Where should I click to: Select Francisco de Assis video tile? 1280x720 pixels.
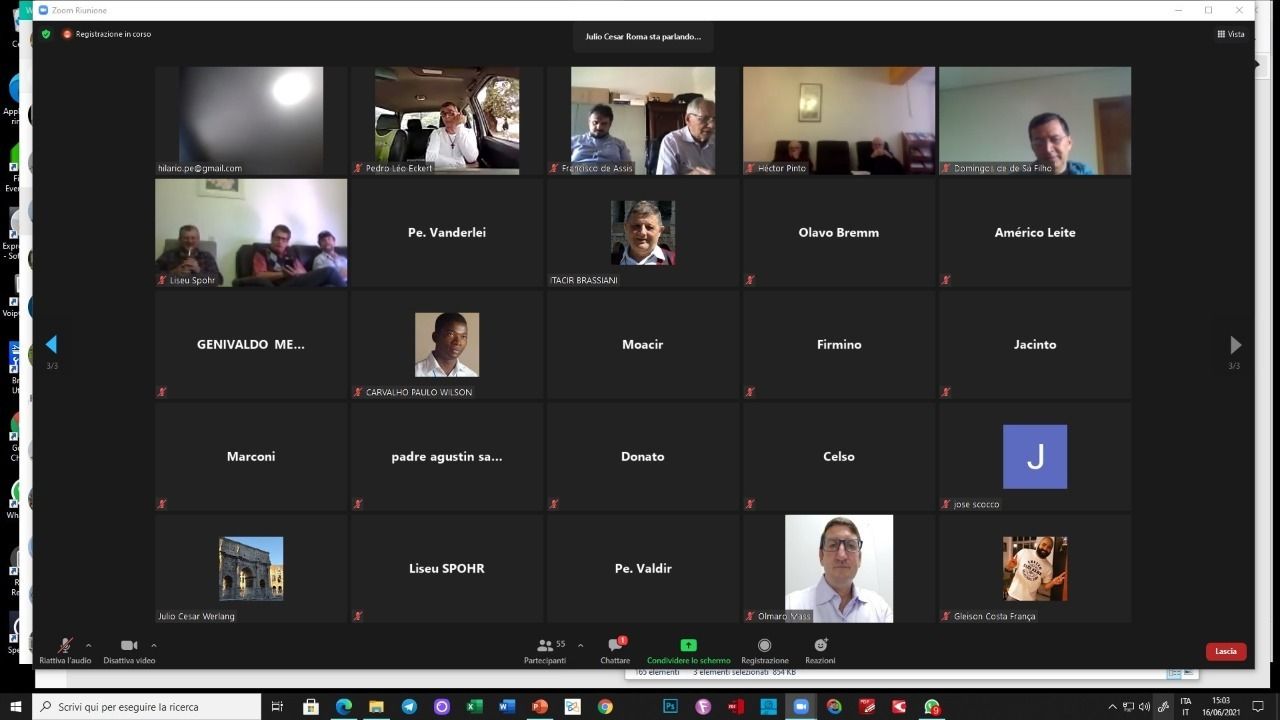[x=643, y=121]
